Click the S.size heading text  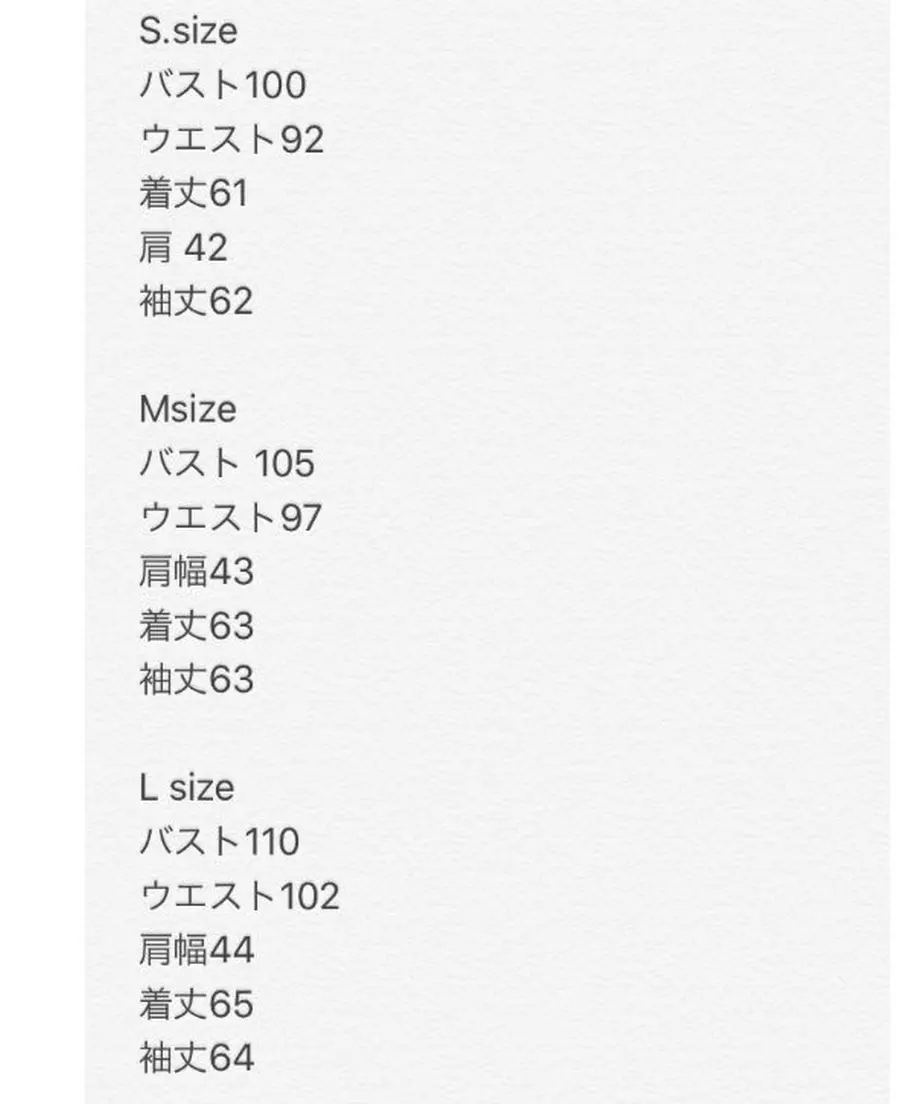pos(188,31)
